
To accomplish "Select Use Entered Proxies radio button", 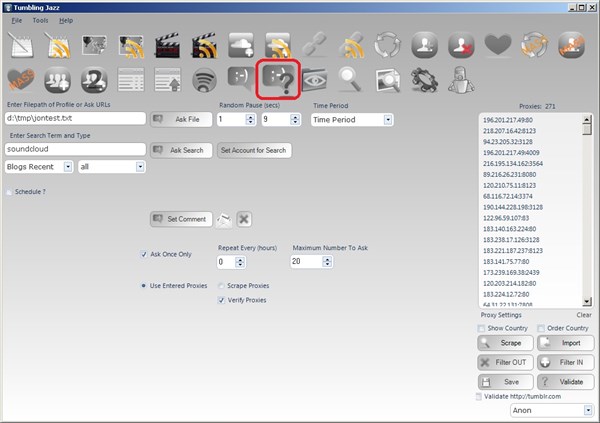I will tap(144, 286).
